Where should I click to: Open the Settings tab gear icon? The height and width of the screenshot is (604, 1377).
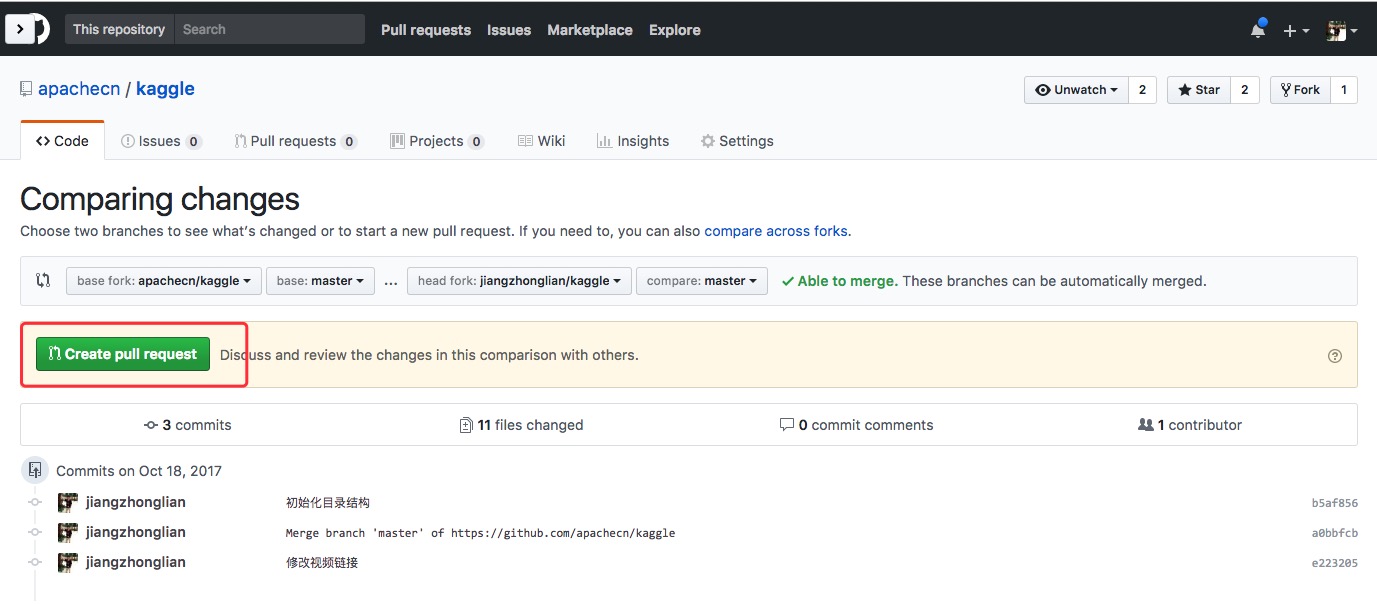(x=708, y=141)
